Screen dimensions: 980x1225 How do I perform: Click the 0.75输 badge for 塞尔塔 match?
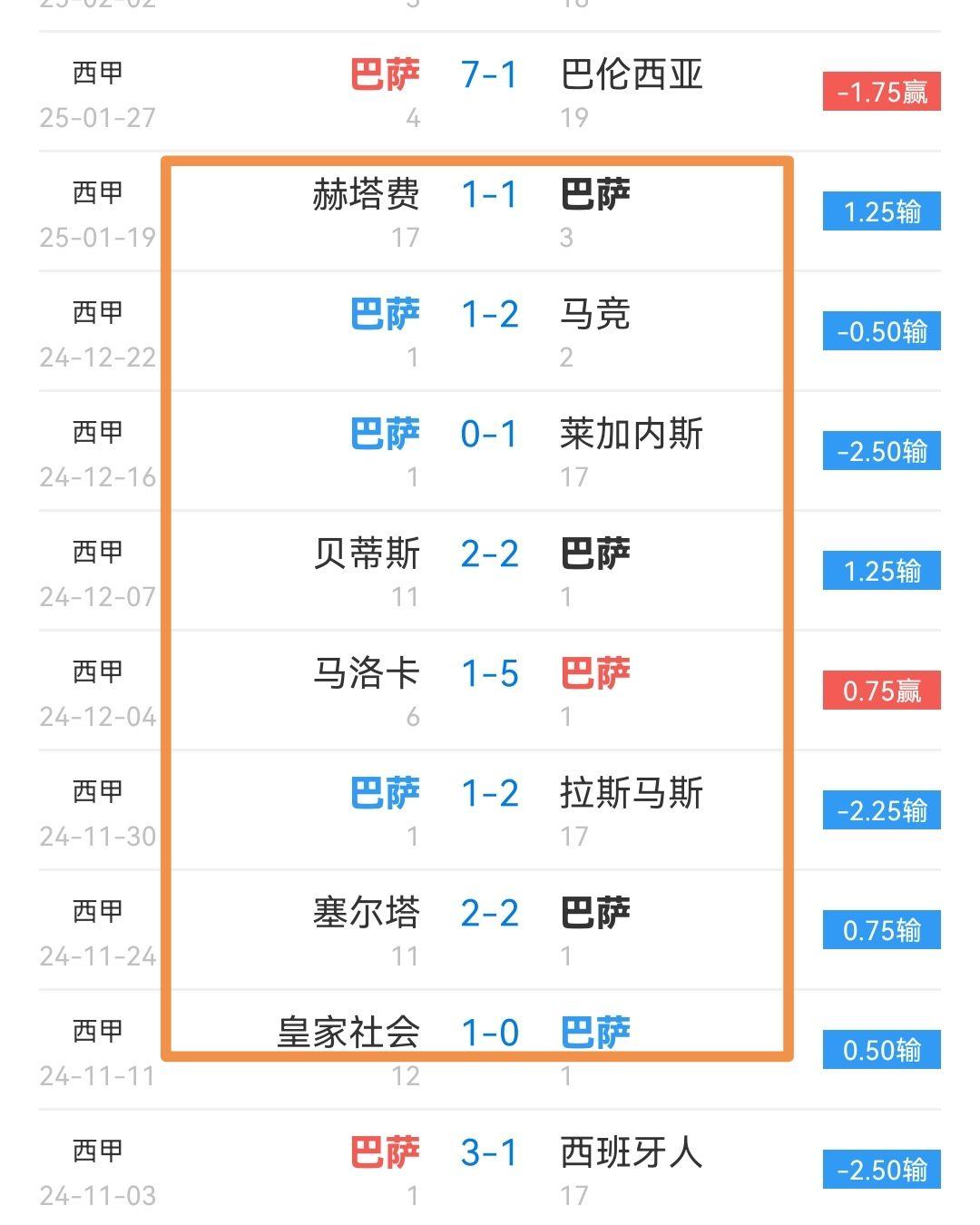coord(881,930)
